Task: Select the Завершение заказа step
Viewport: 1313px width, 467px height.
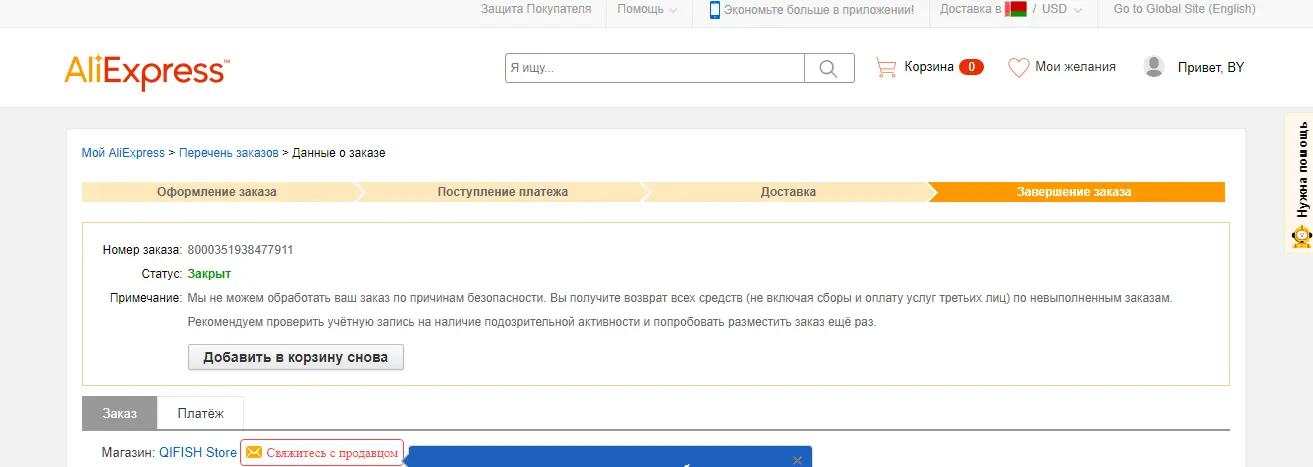Action: coord(1074,192)
